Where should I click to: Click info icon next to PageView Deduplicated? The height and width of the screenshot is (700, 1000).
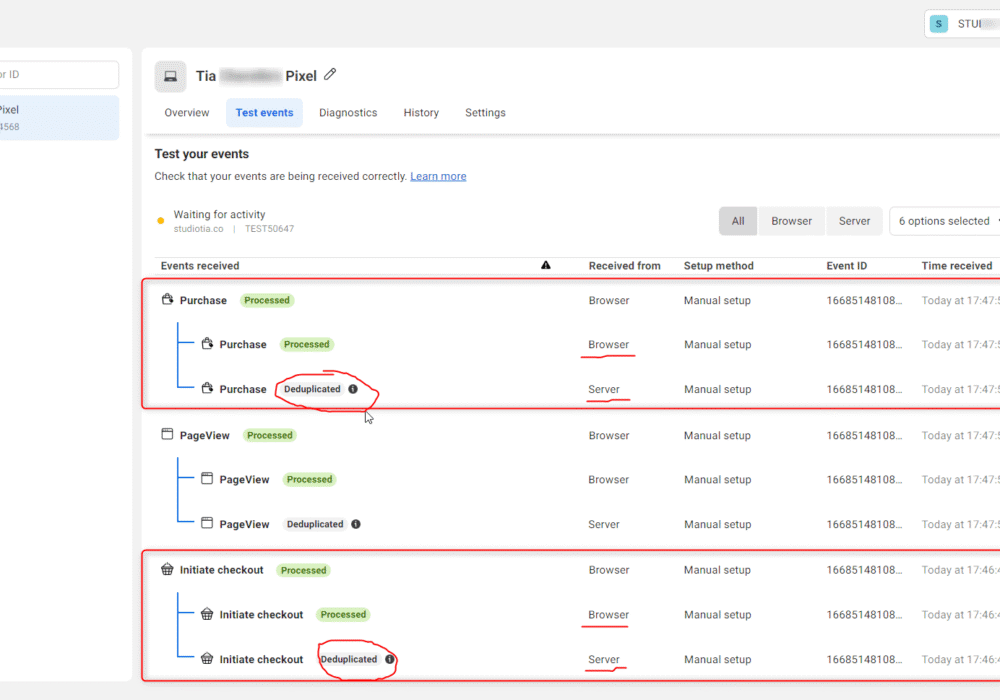[356, 524]
